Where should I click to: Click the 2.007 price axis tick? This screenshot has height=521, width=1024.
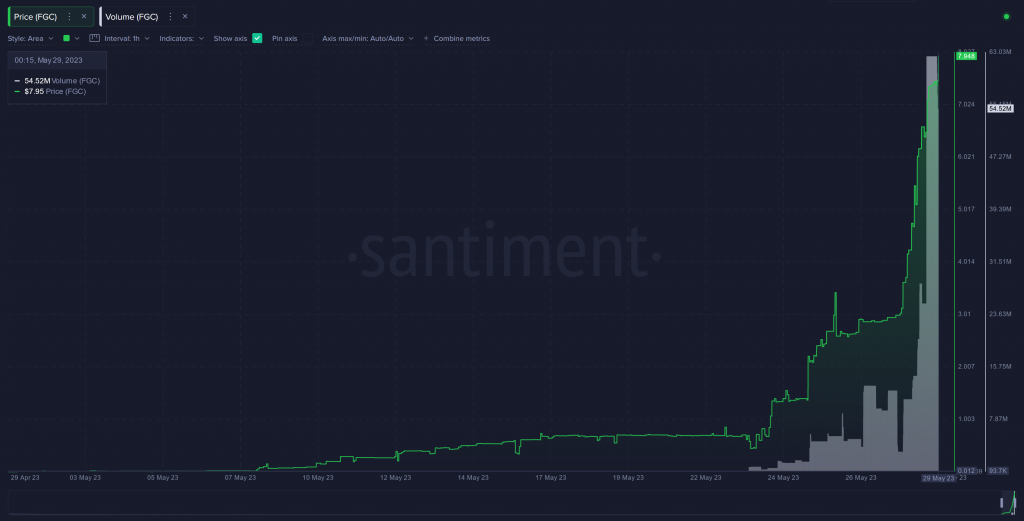pyautogui.click(x=966, y=366)
